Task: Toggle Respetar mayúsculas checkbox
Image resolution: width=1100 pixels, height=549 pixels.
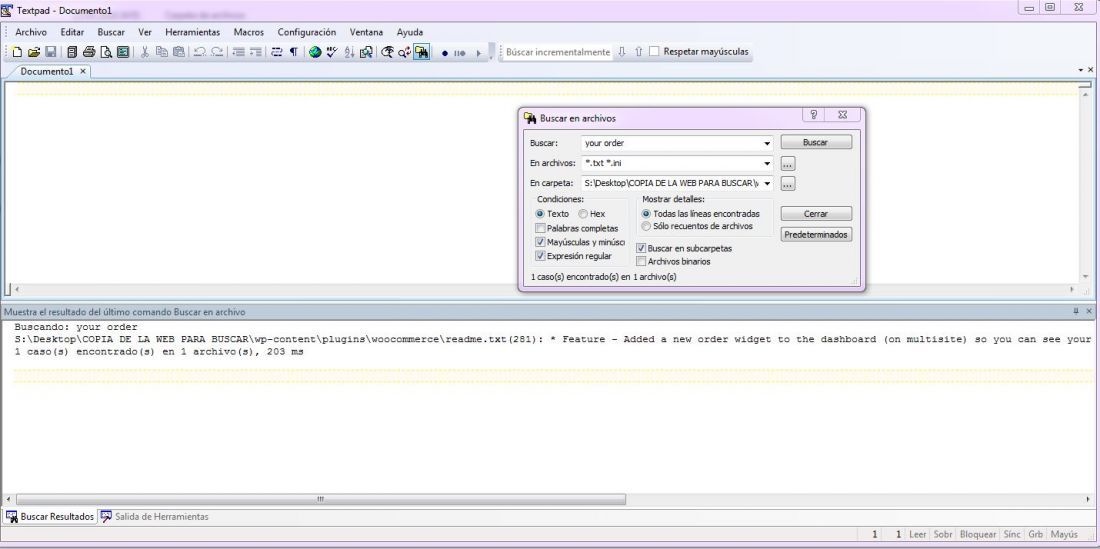Action: (x=655, y=51)
